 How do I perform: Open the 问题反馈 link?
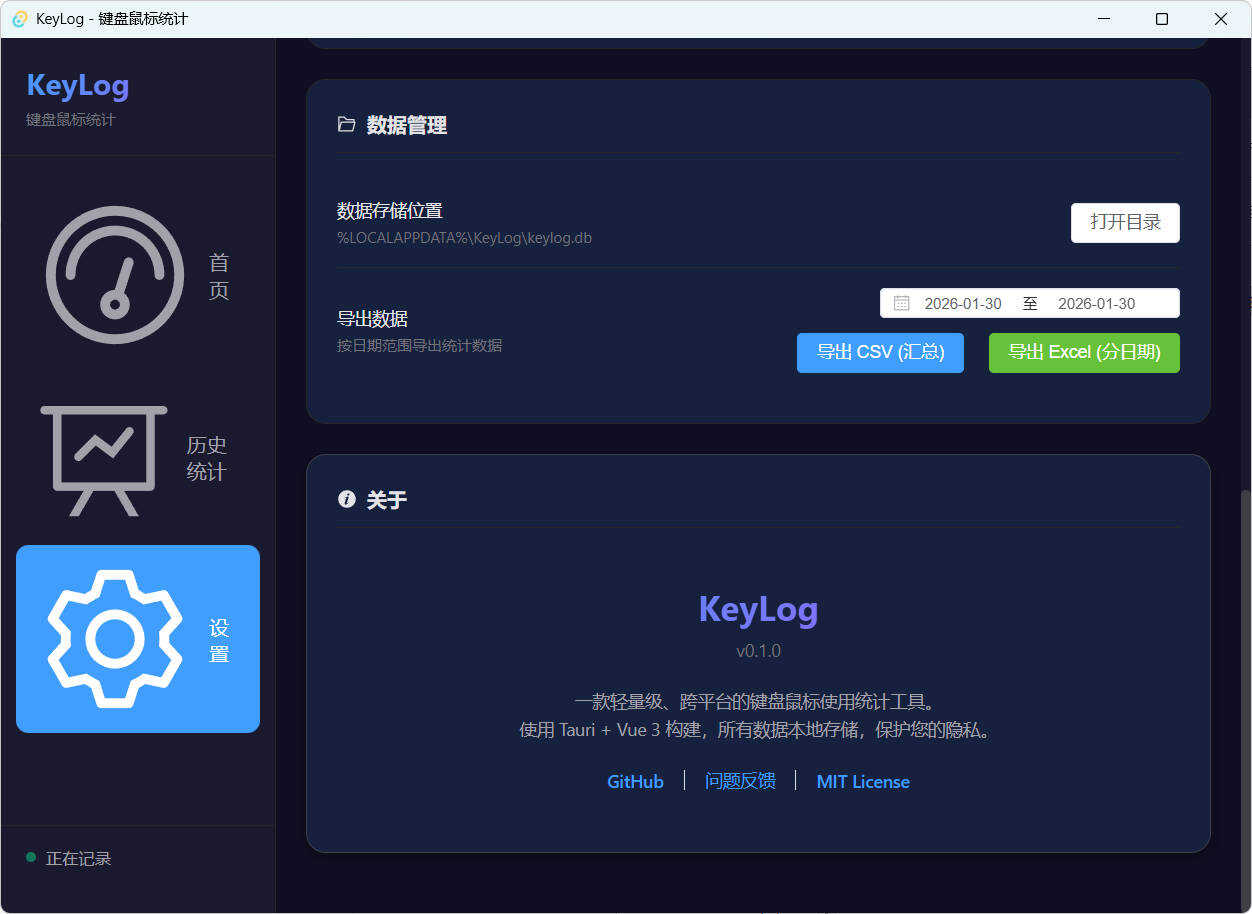[740, 781]
